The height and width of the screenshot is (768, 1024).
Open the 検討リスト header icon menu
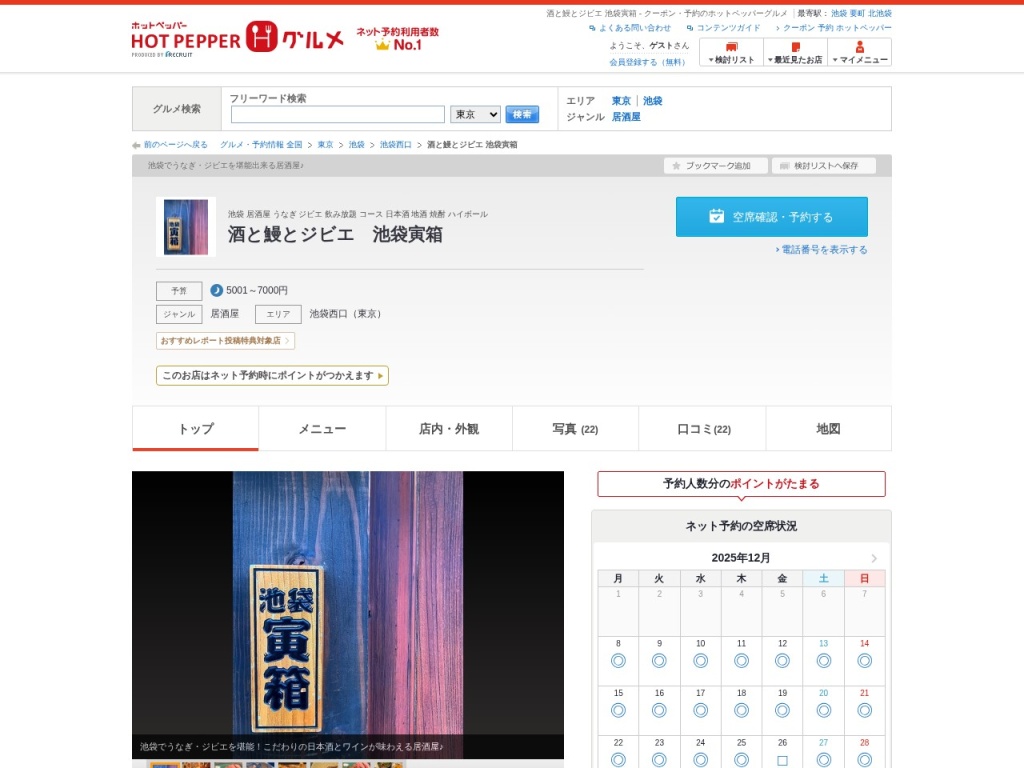coord(731,52)
